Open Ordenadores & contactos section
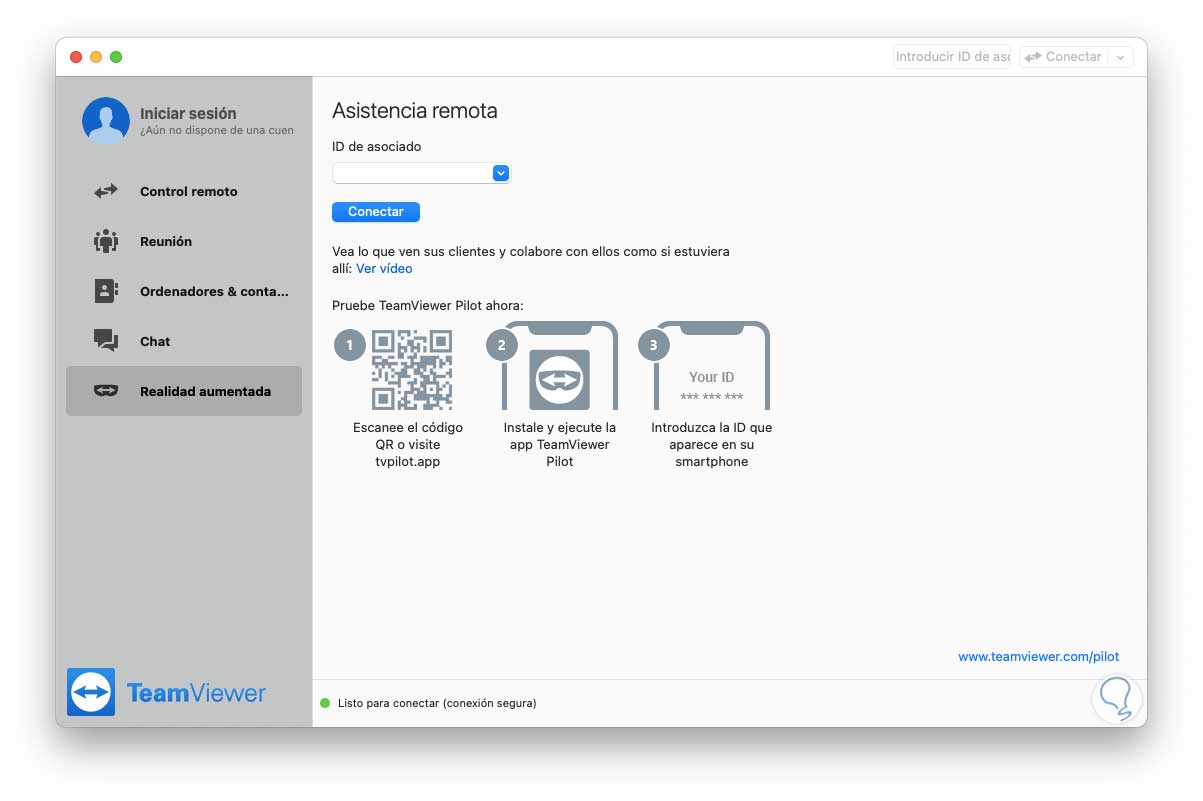The height and width of the screenshot is (801, 1203). (x=184, y=291)
